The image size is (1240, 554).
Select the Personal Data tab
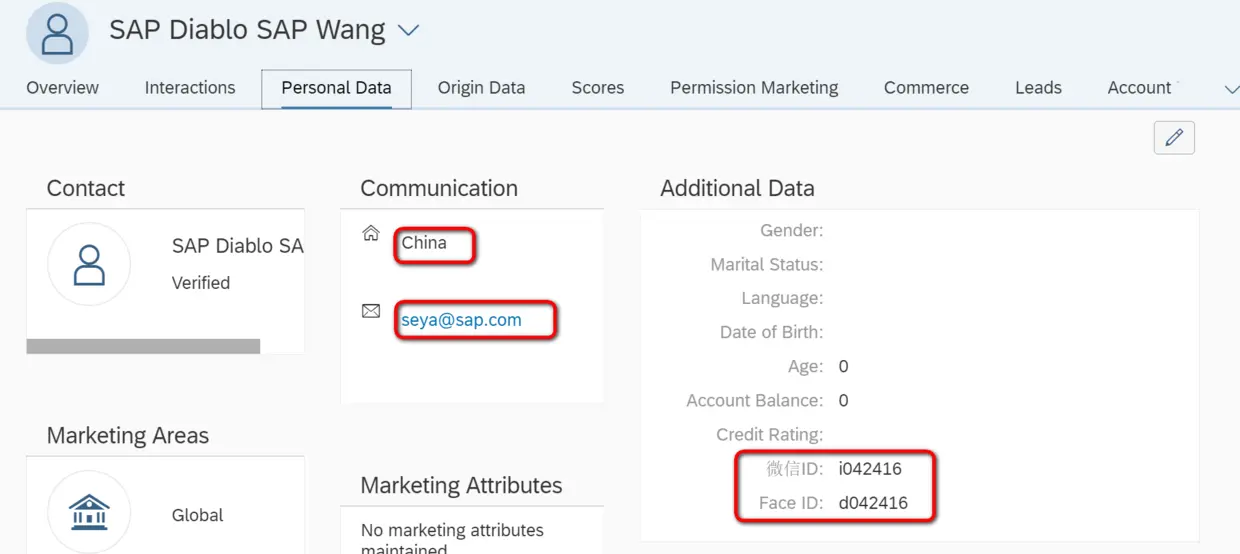[x=336, y=88]
